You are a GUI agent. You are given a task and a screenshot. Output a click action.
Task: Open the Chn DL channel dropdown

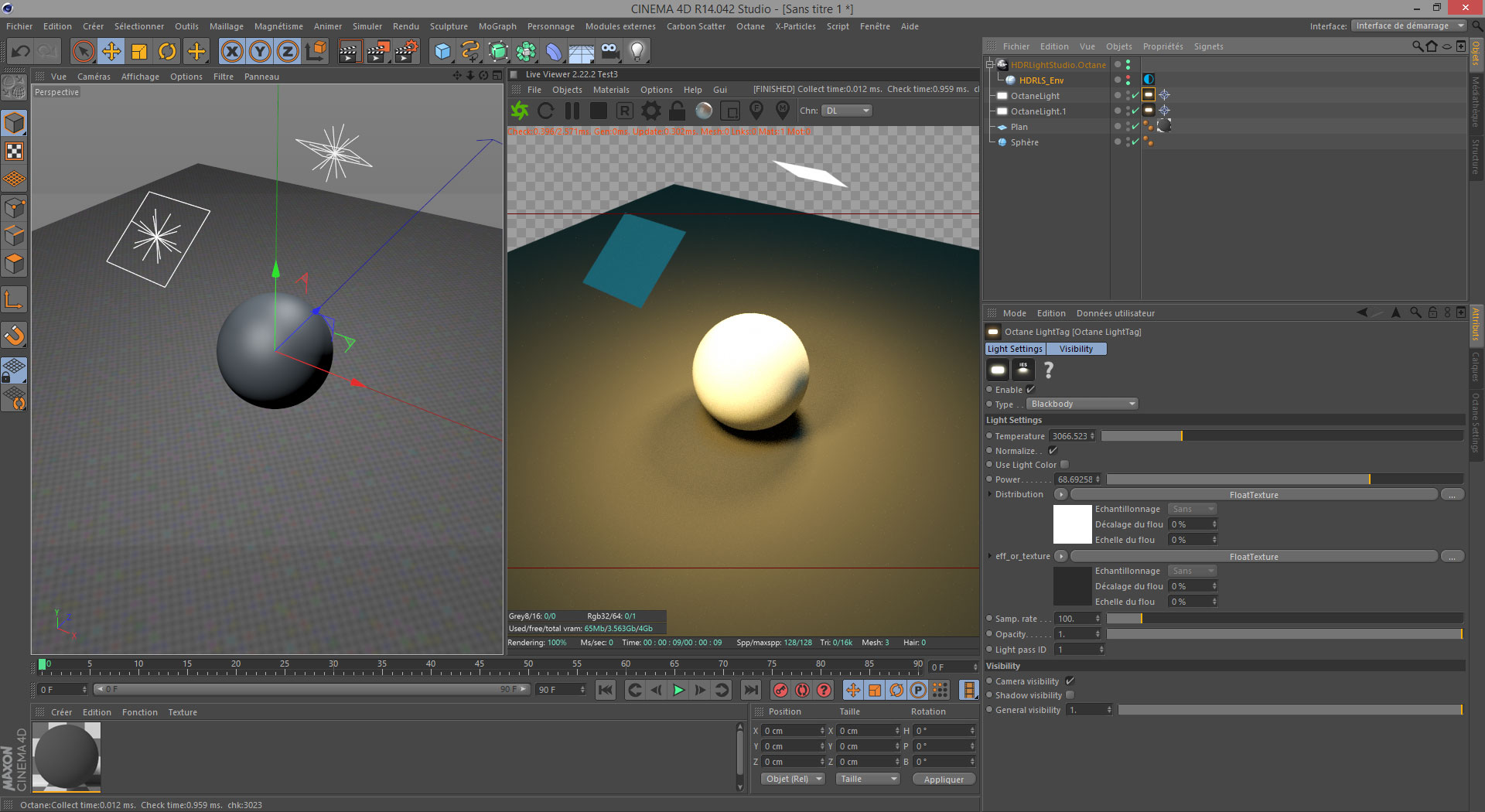click(x=847, y=111)
